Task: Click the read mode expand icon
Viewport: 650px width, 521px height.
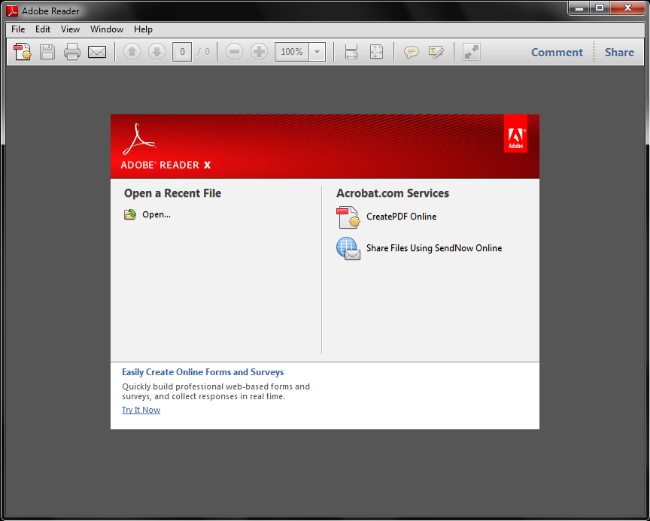Action: [472, 52]
